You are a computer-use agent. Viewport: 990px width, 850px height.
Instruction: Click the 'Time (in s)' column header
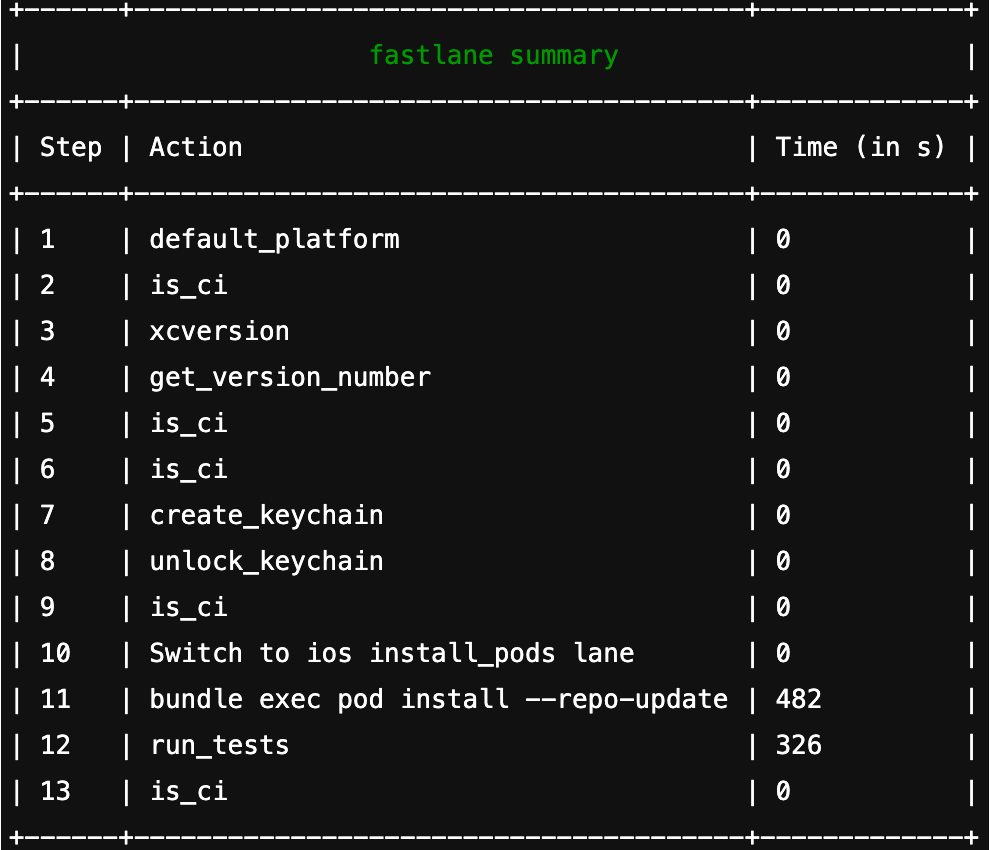[x=860, y=148]
